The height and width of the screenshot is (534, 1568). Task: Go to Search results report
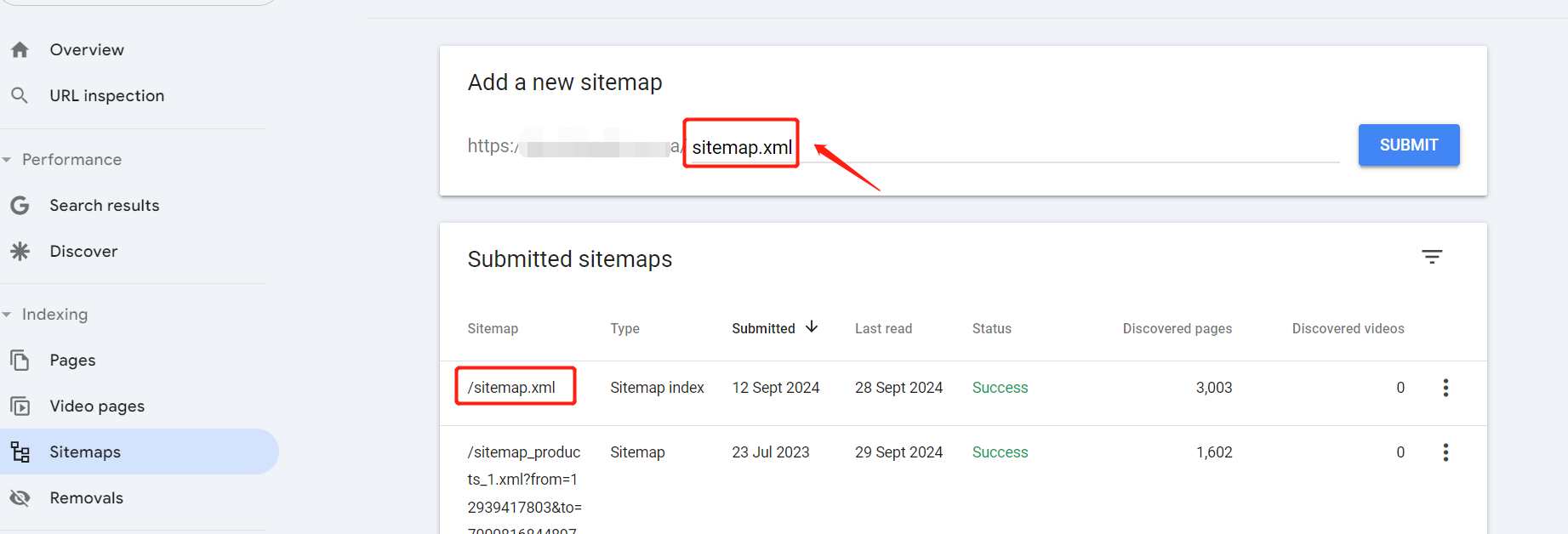tap(104, 205)
